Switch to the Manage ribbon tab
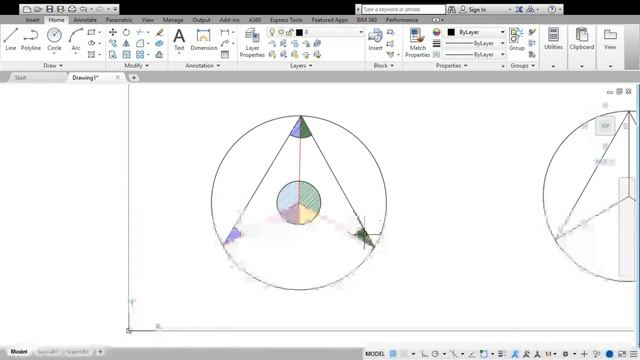 [173, 20]
